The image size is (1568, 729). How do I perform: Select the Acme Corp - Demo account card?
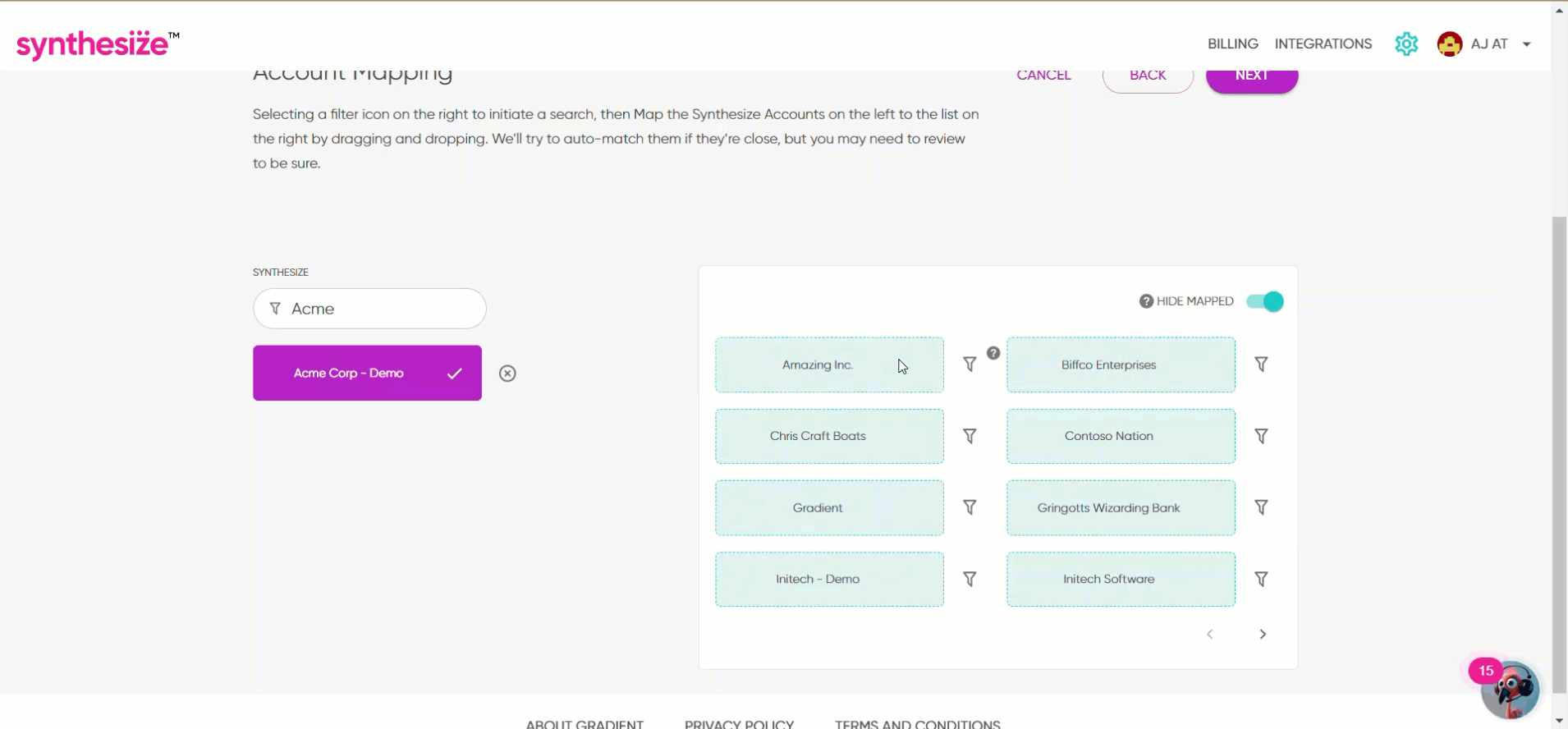coord(367,373)
